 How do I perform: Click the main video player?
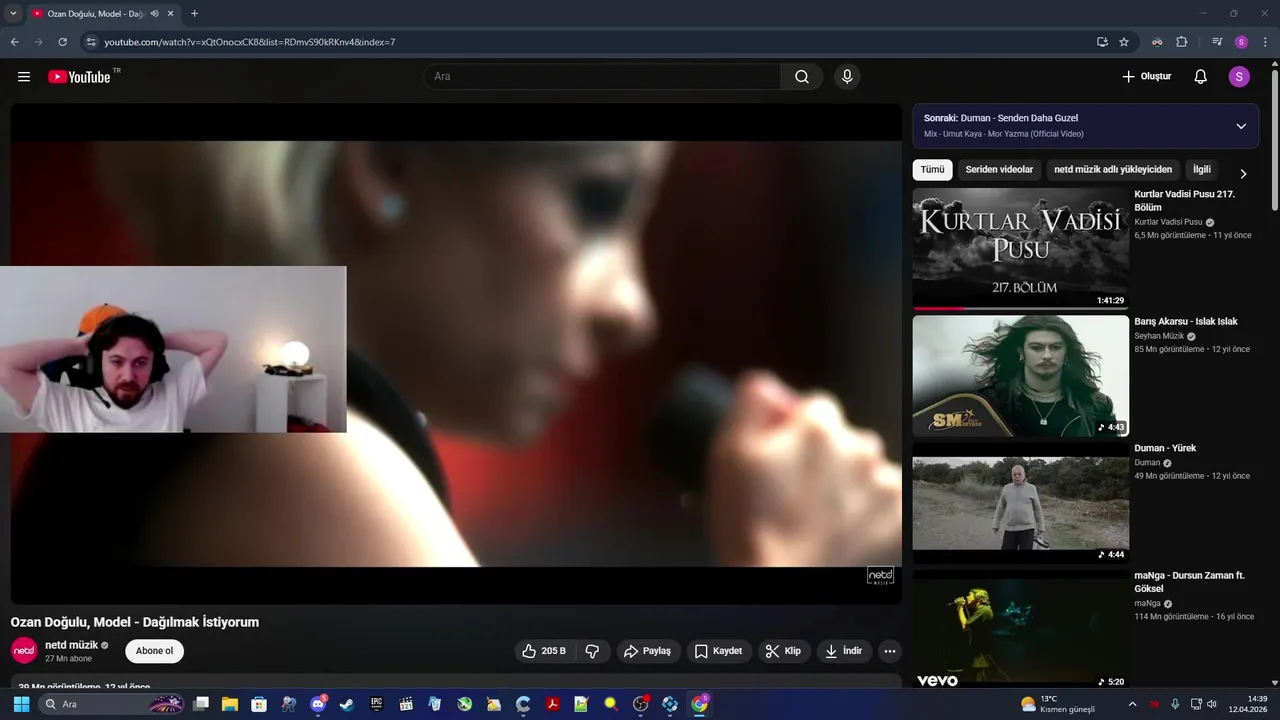point(456,354)
